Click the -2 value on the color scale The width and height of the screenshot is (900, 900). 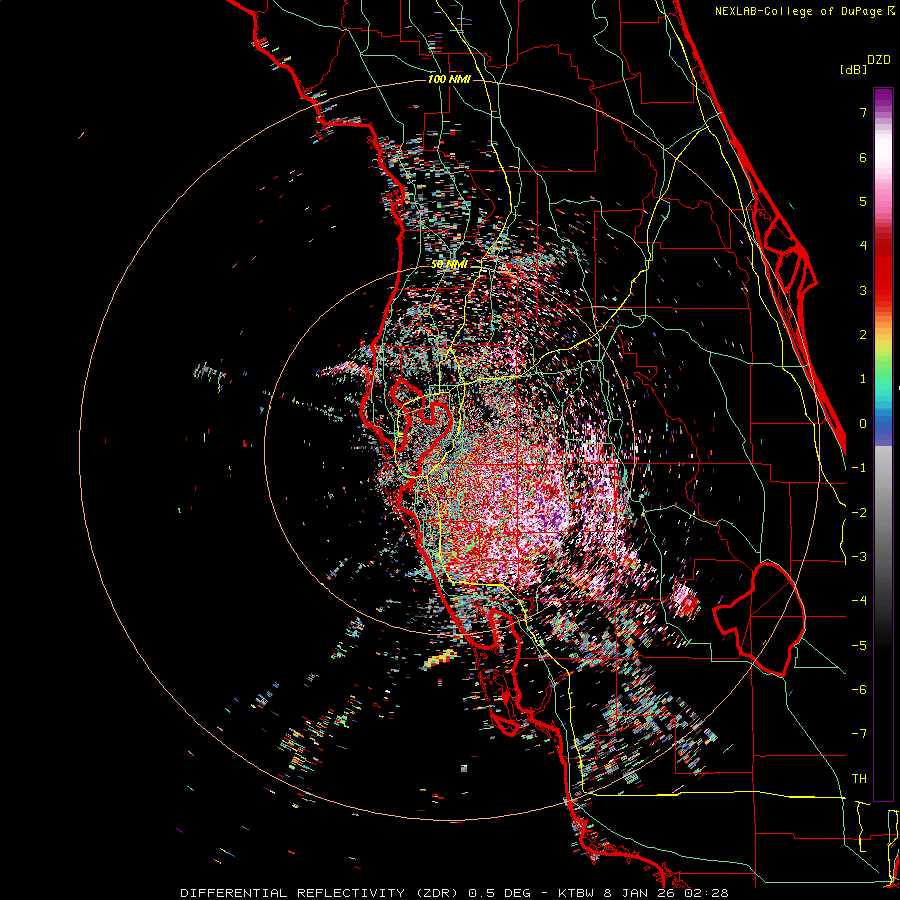859,512
